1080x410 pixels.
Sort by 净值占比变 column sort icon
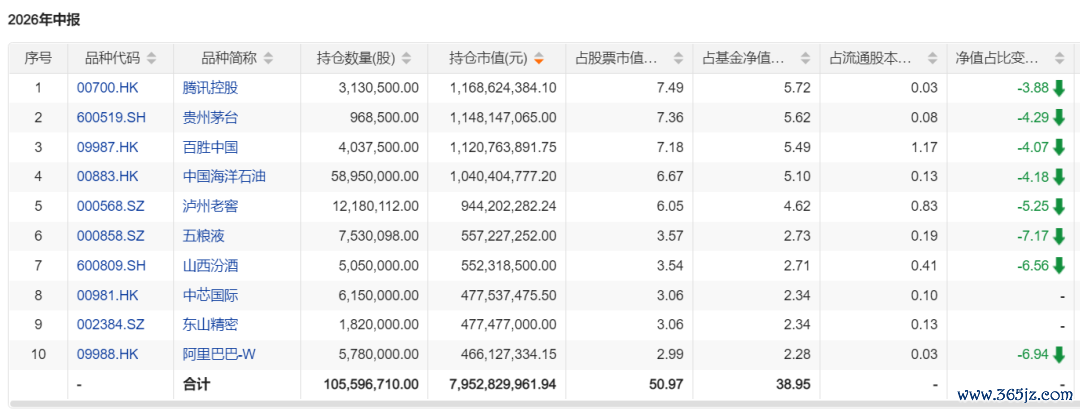pos(1059,59)
